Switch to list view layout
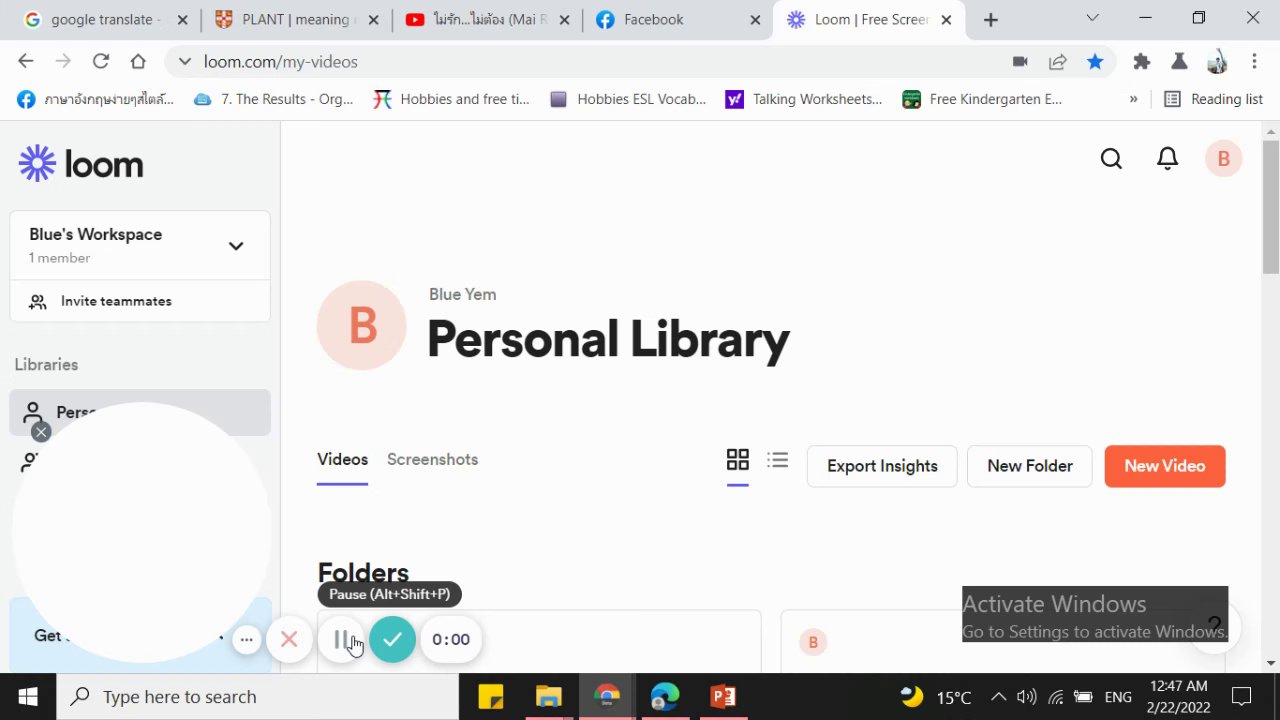The image size is (1280, 720). 778,460
